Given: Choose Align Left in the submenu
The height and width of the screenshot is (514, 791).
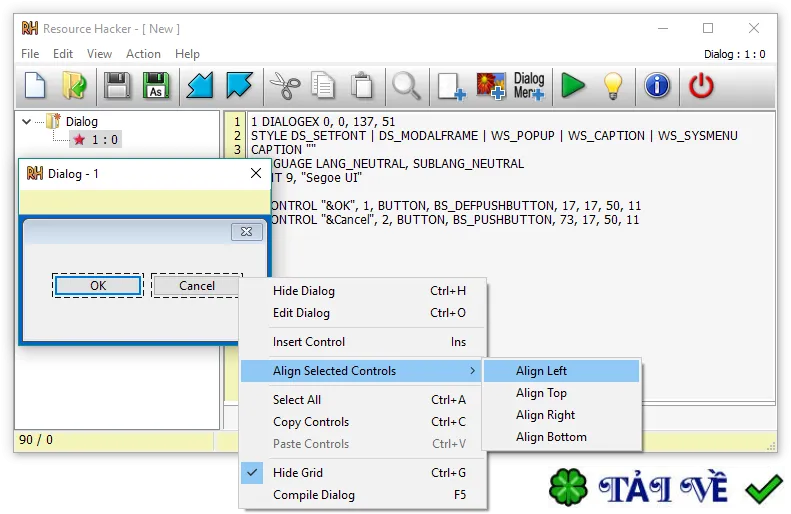Looking at the screenshot, I should [x=561, y=371].
